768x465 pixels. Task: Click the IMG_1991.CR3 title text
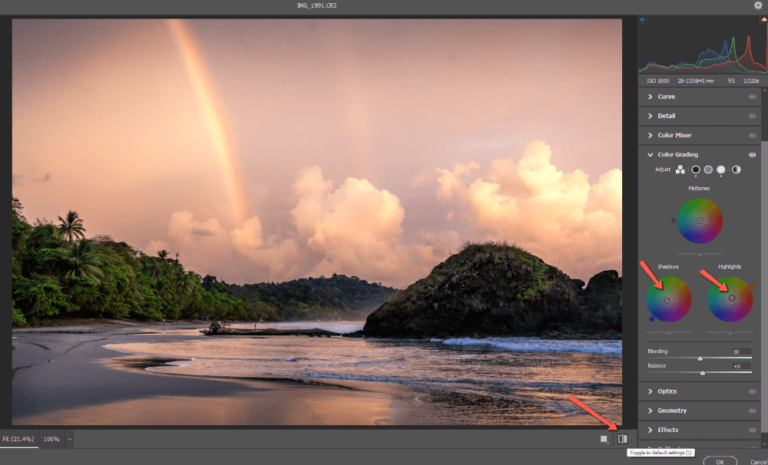click(317, 5)
